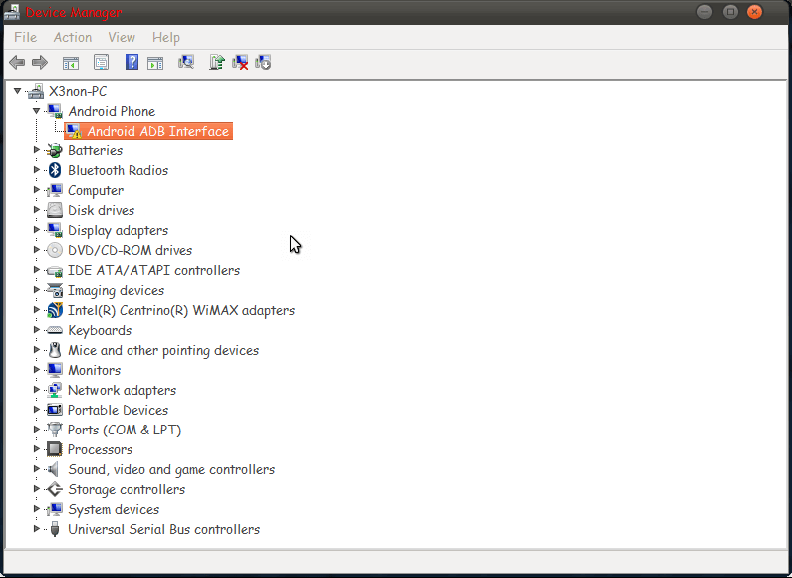Collapse the Android Phone category
792x578 pixels.
coord(37,111)
